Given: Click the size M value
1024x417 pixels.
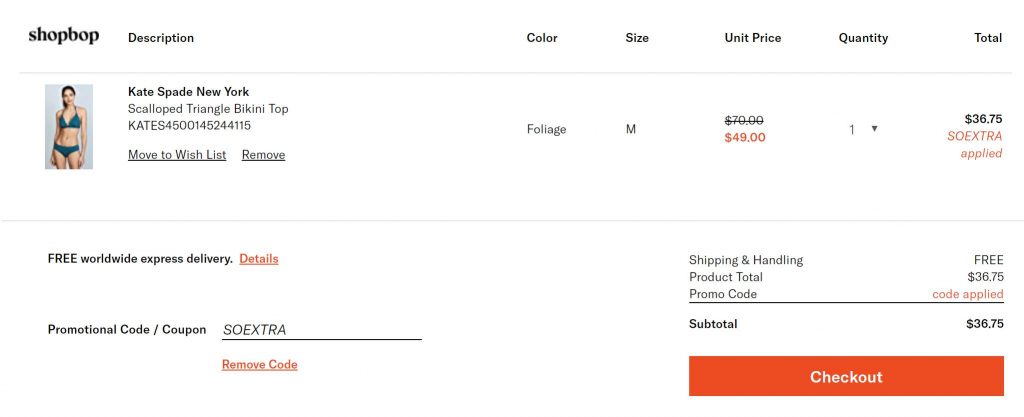Looking at the screenshot, I should click(631, 129).
